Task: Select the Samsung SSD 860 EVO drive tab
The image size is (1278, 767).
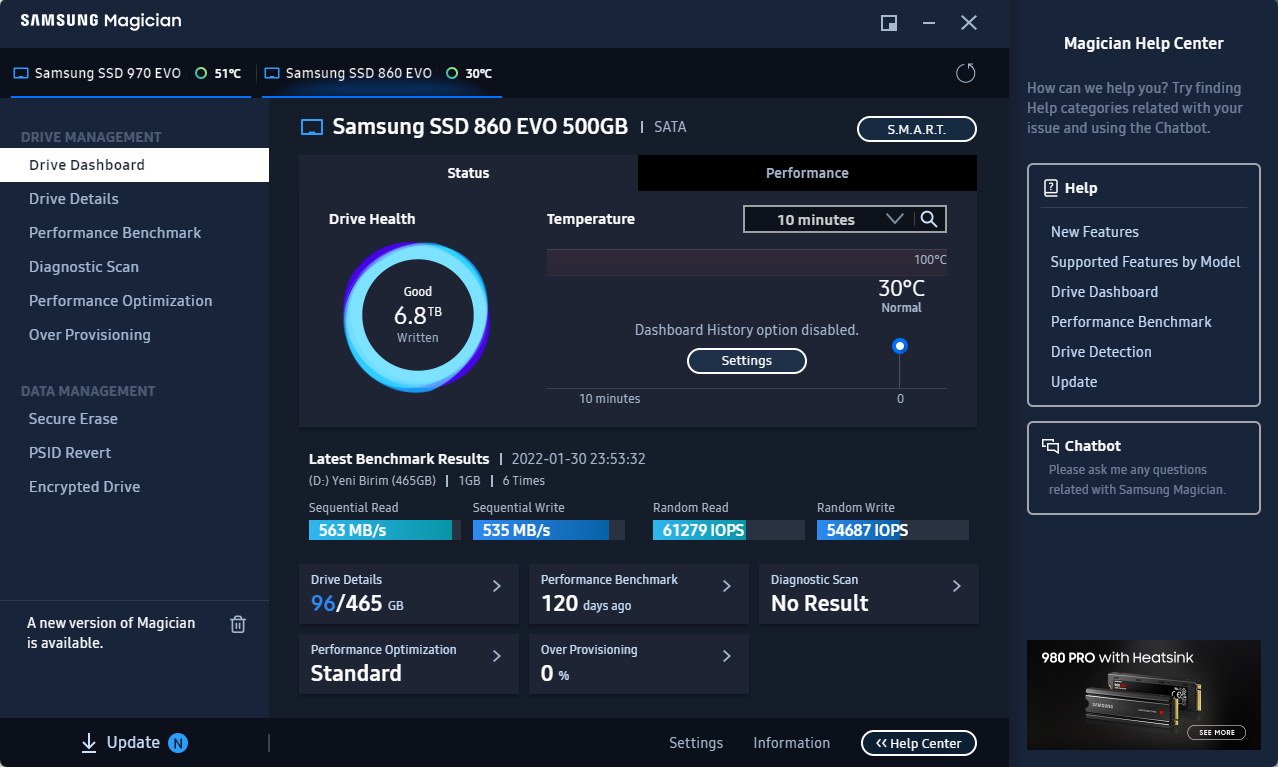Action: click(381, 73)
